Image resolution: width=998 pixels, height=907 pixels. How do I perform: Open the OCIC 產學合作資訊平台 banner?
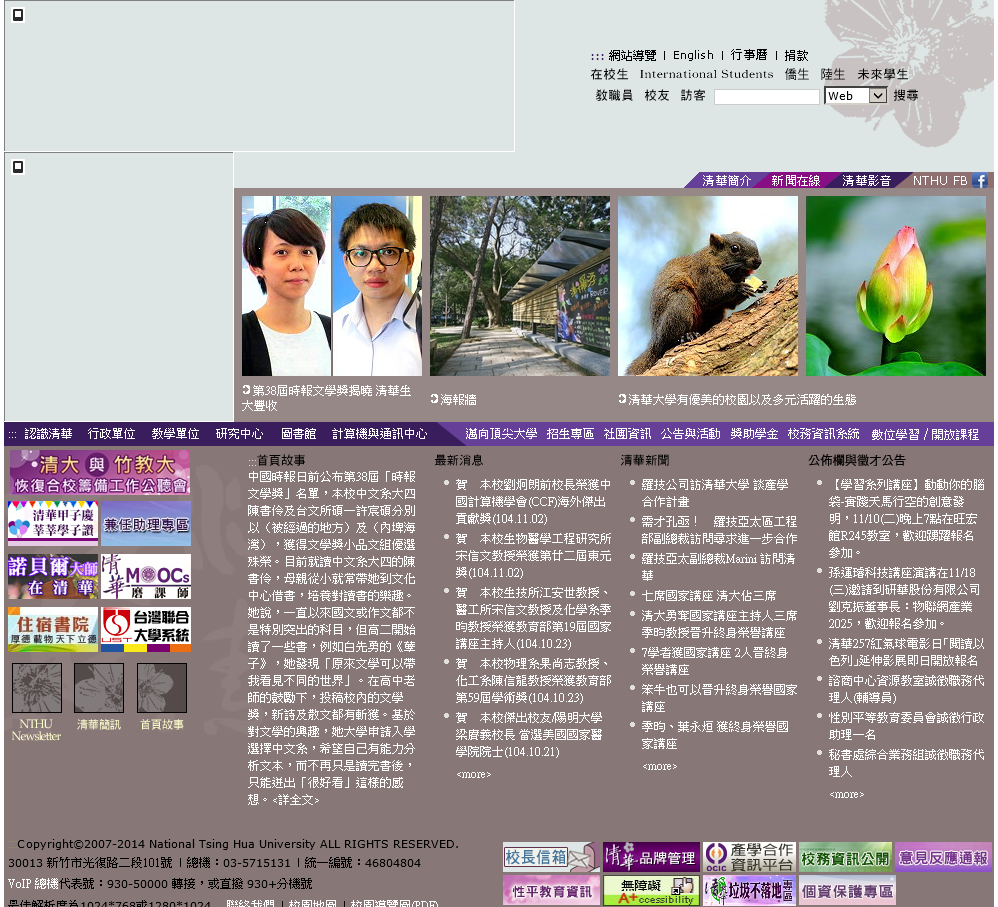click(x=749, y=857)
